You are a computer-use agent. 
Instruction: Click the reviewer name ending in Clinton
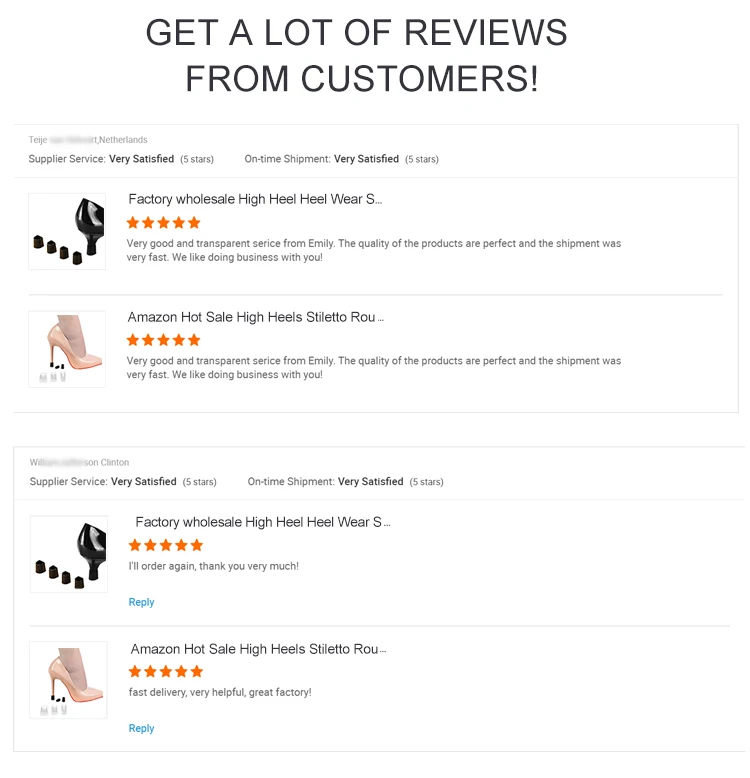tap(79, 462)
